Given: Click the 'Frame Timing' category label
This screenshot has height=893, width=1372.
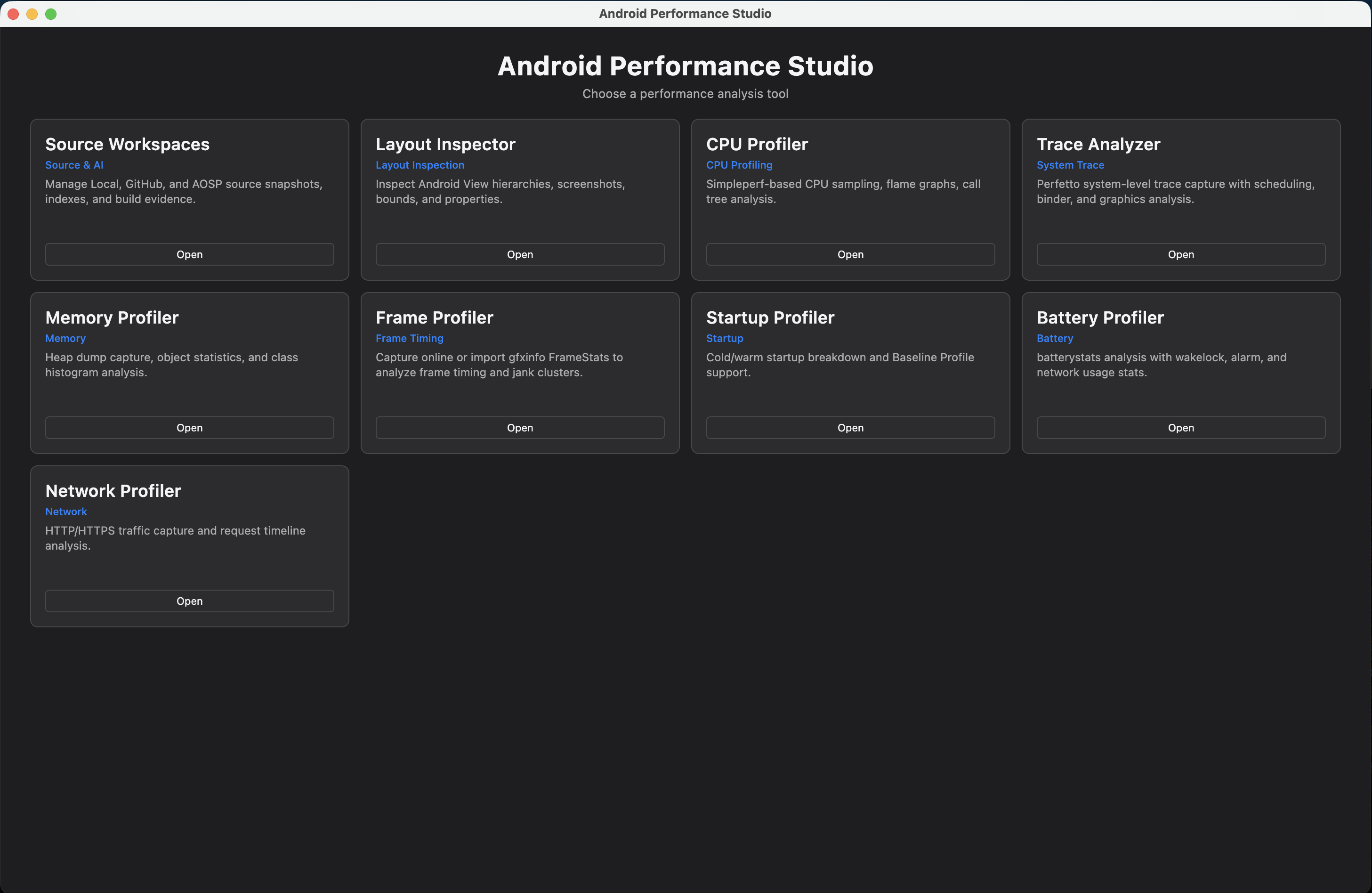Looking at the screenshot, I should pyautogui.click(x=409, y=338).
